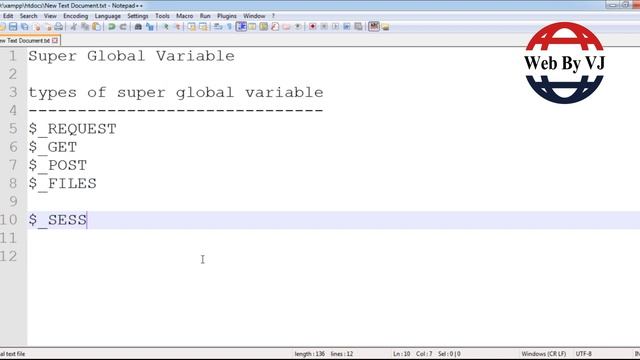Toggle Show All Characters icon
640x360 pixels.
pyautogui.click(x=229, y=27)
